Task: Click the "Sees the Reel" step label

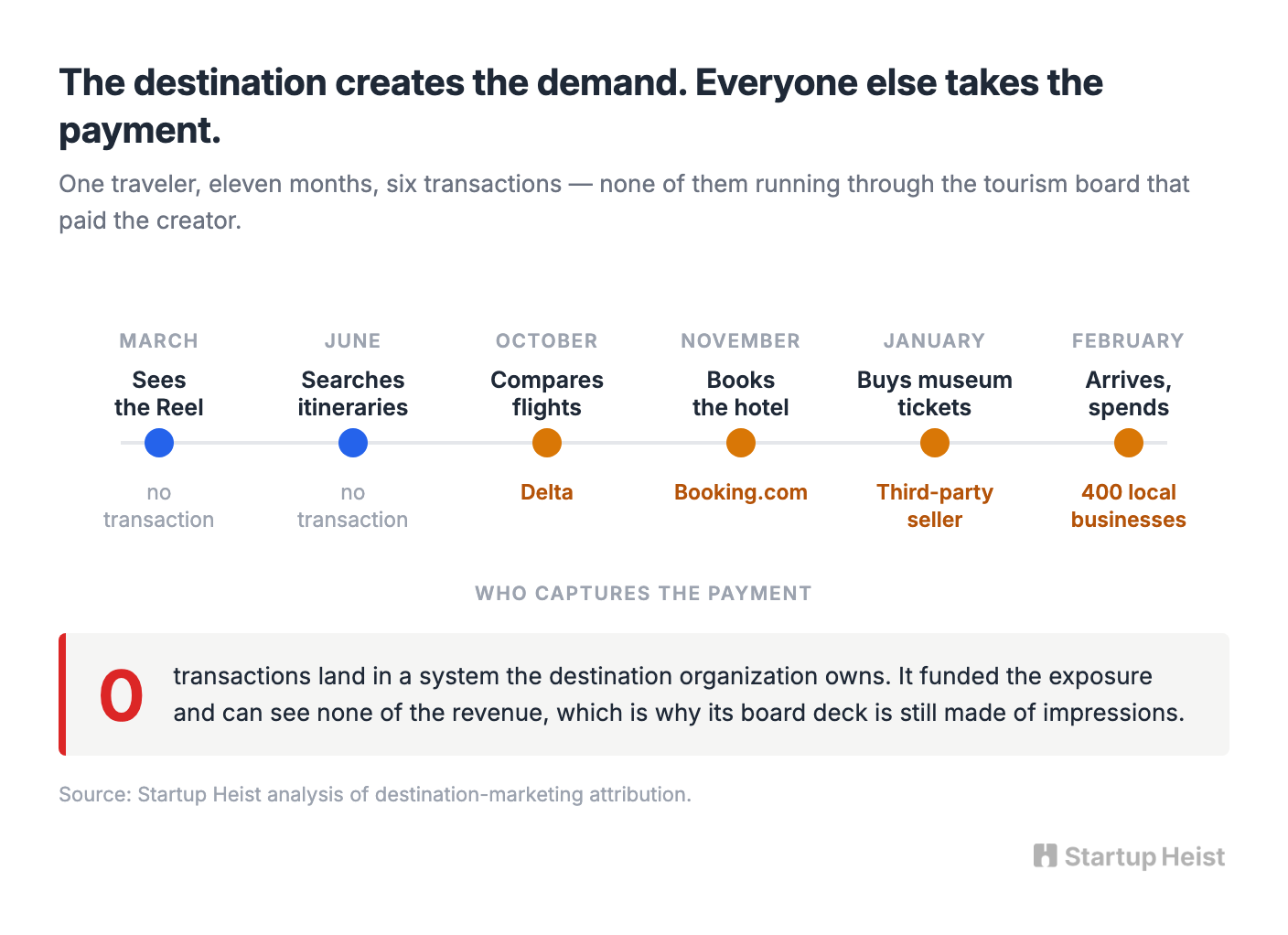Action: [x=159, y=393]
